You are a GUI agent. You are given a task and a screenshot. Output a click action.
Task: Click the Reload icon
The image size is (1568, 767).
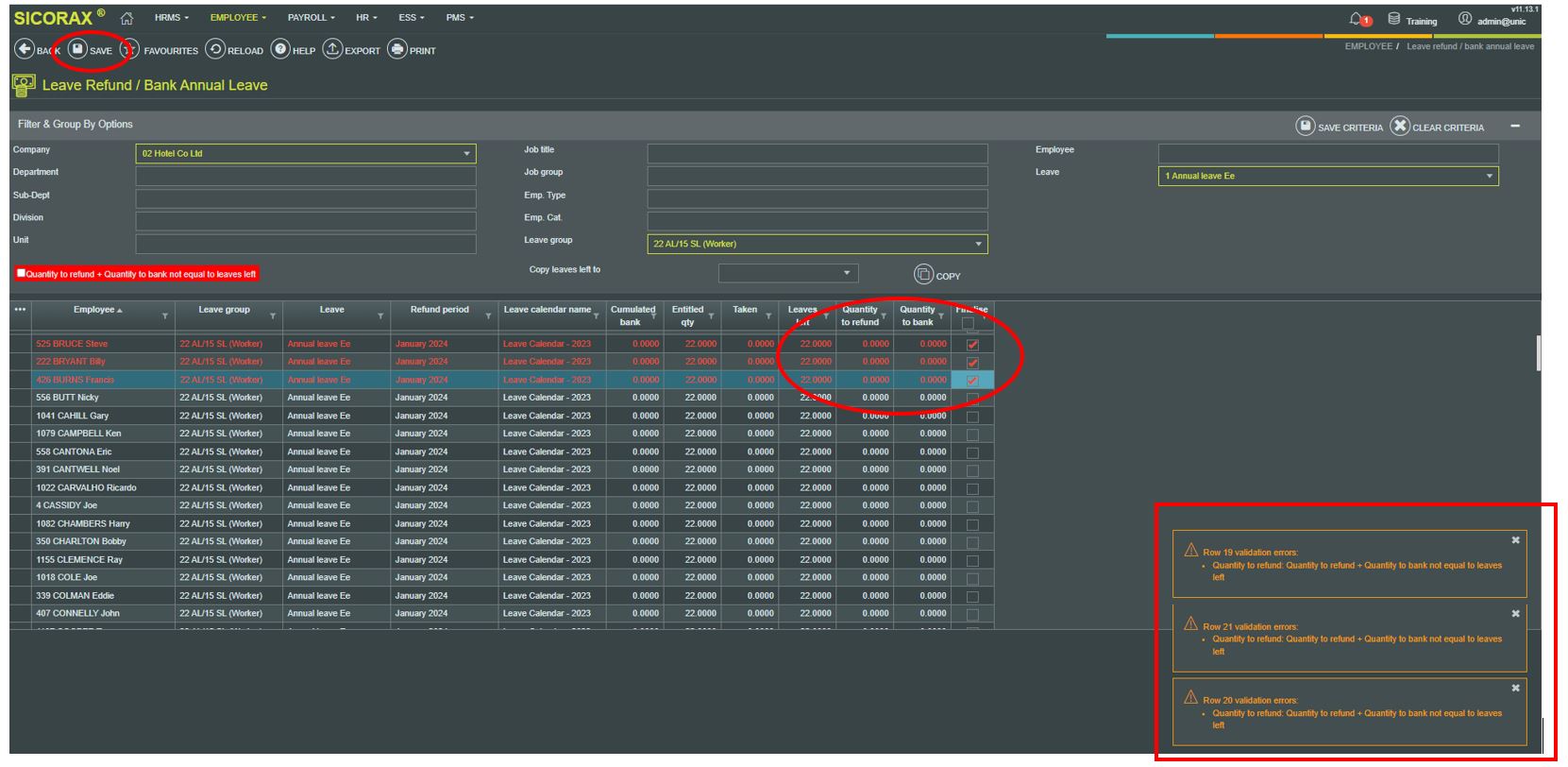215,49
